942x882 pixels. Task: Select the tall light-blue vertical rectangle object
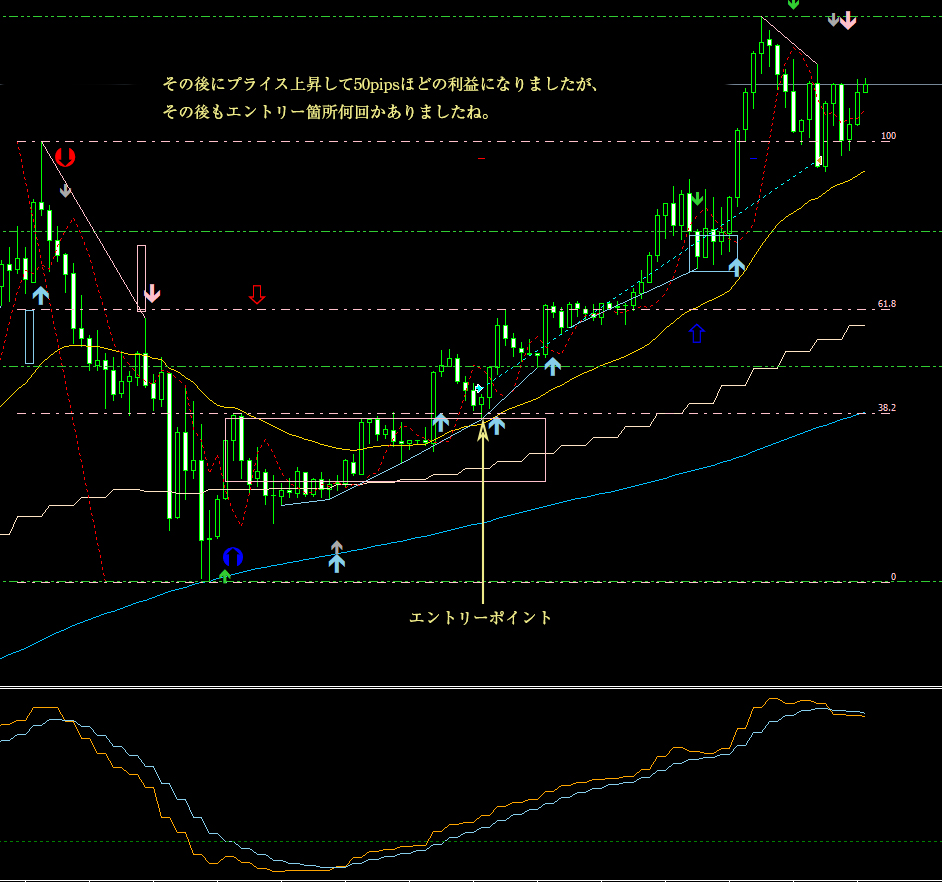(29, 336)
